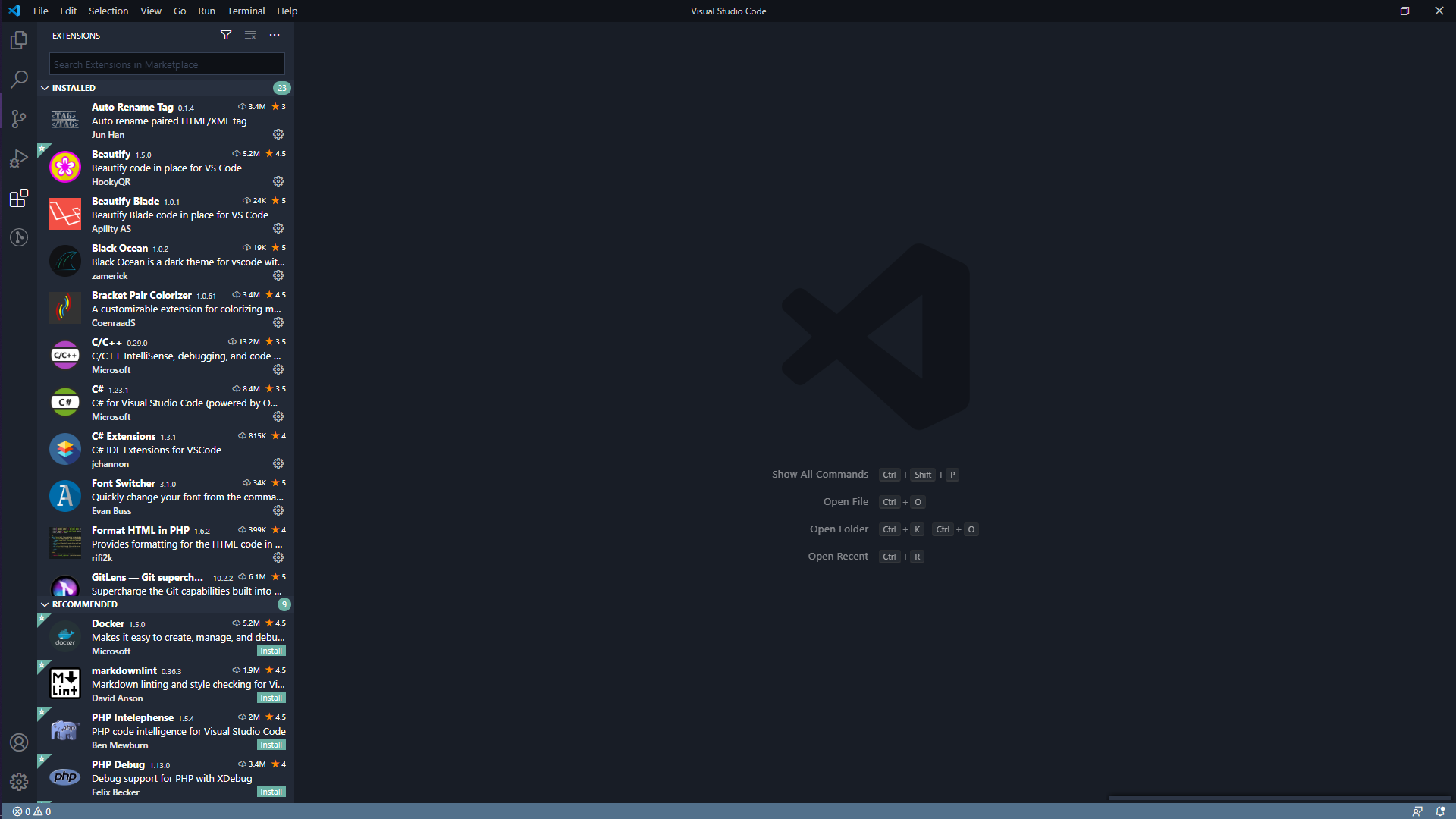Open the manage gear for C# extension
The image size is (1456, 819).
point(278,416)
